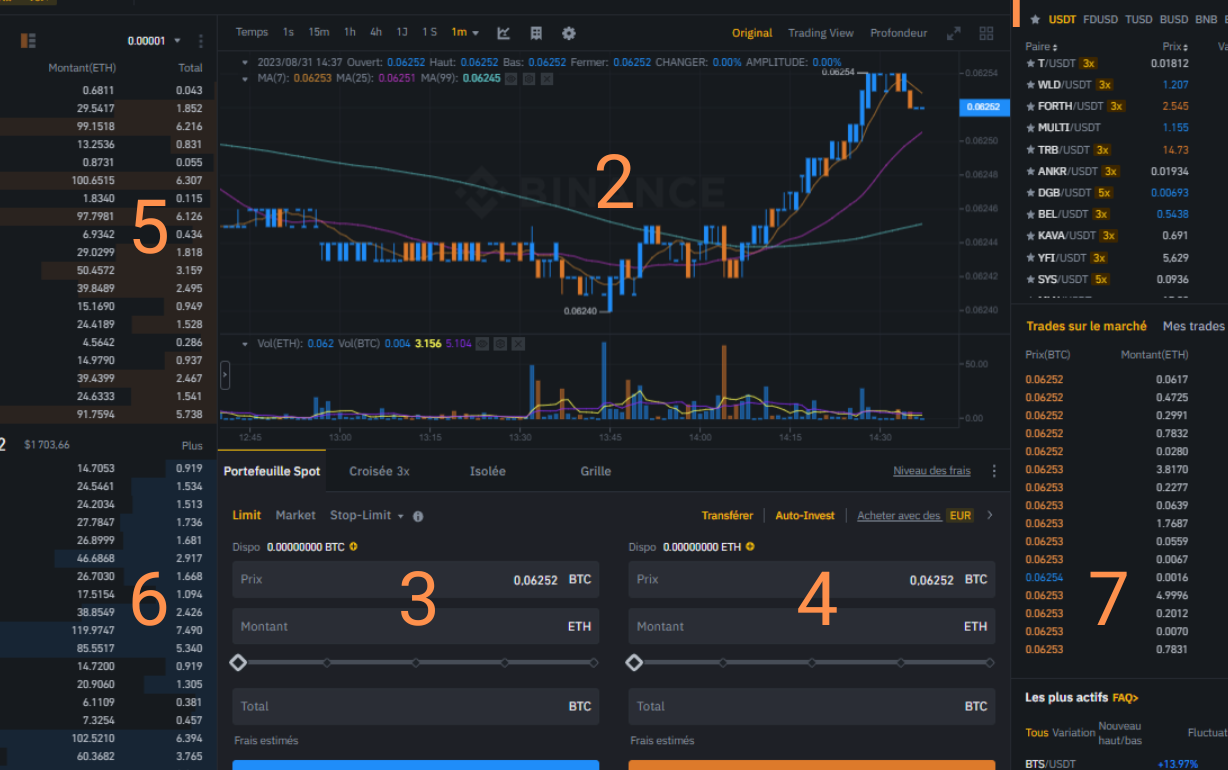The height and width of the screenshot is (770, 1228).
Task: Open MA indicator settings icon
Action: [529, 78]
